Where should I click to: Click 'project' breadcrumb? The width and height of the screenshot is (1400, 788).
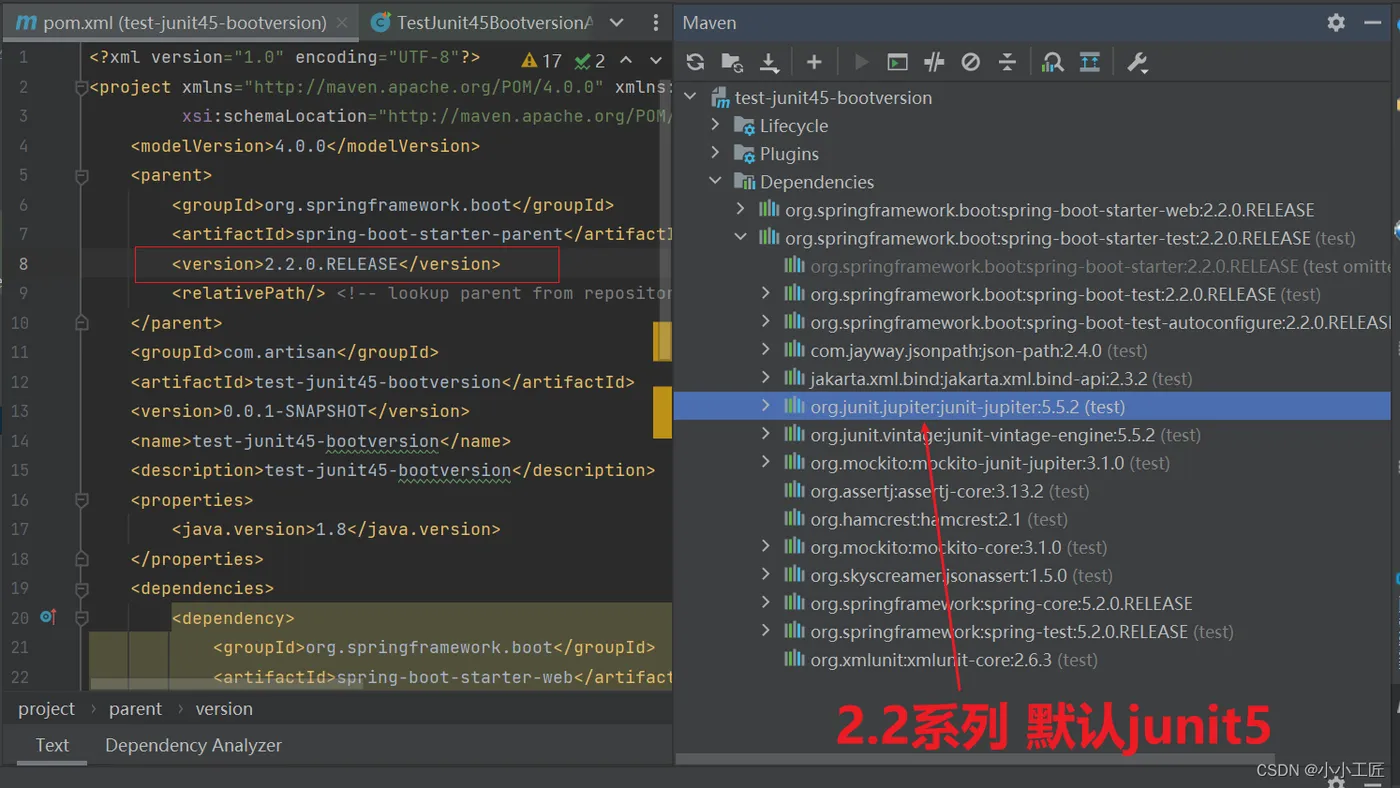pos(46,709)
